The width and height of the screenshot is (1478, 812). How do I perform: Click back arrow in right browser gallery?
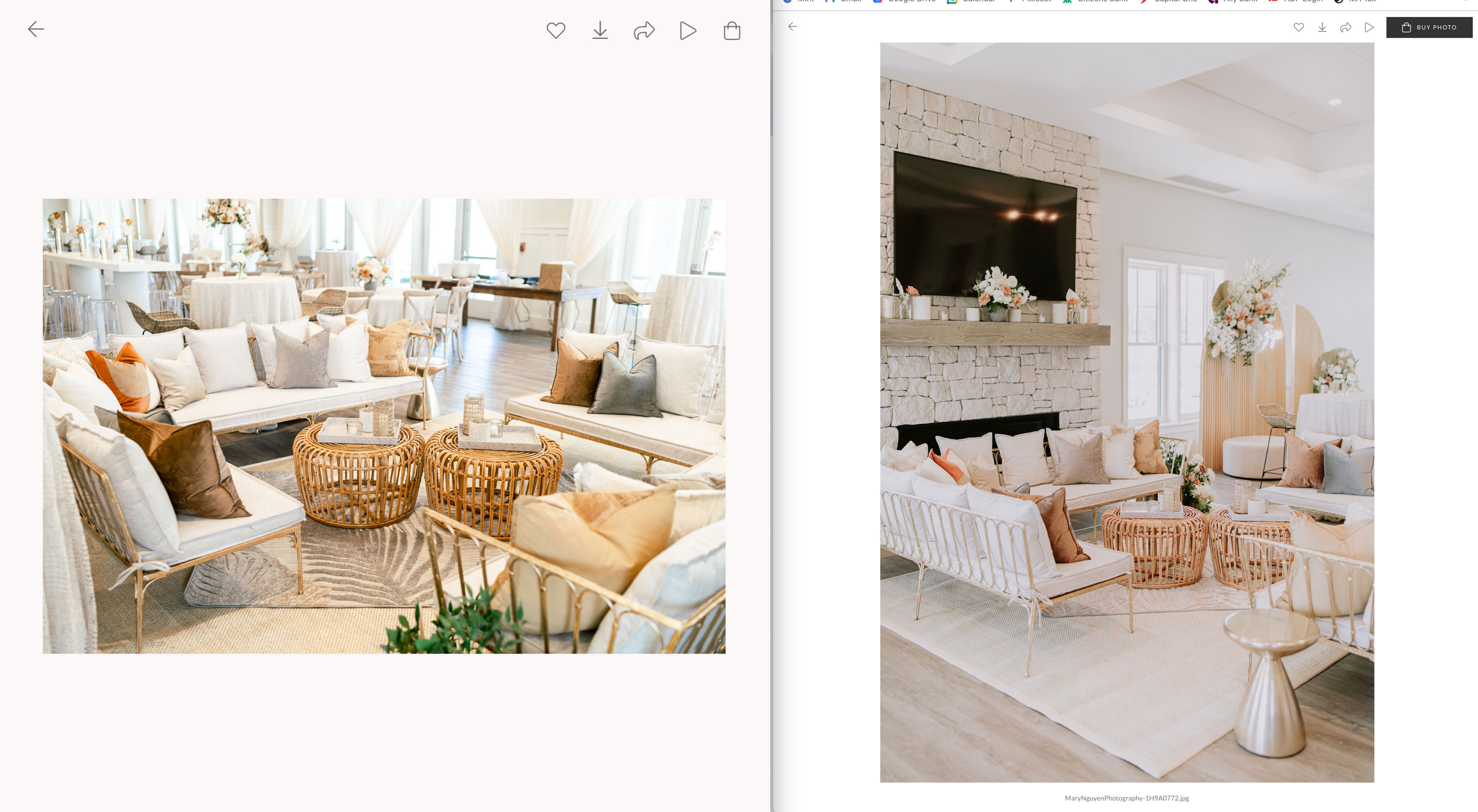pos(792,27)
